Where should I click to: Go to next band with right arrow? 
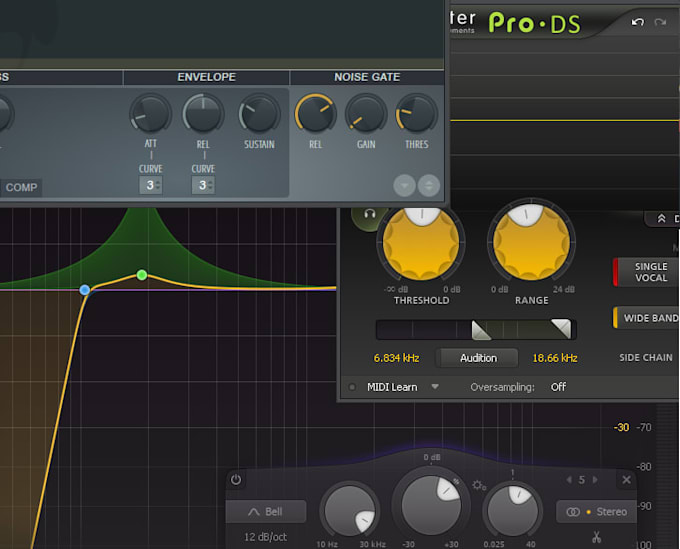[x=595, y=480]
